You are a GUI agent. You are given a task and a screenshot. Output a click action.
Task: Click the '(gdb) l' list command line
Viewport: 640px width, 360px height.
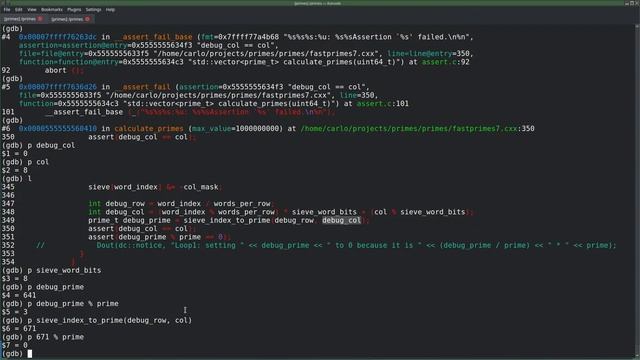17,178
